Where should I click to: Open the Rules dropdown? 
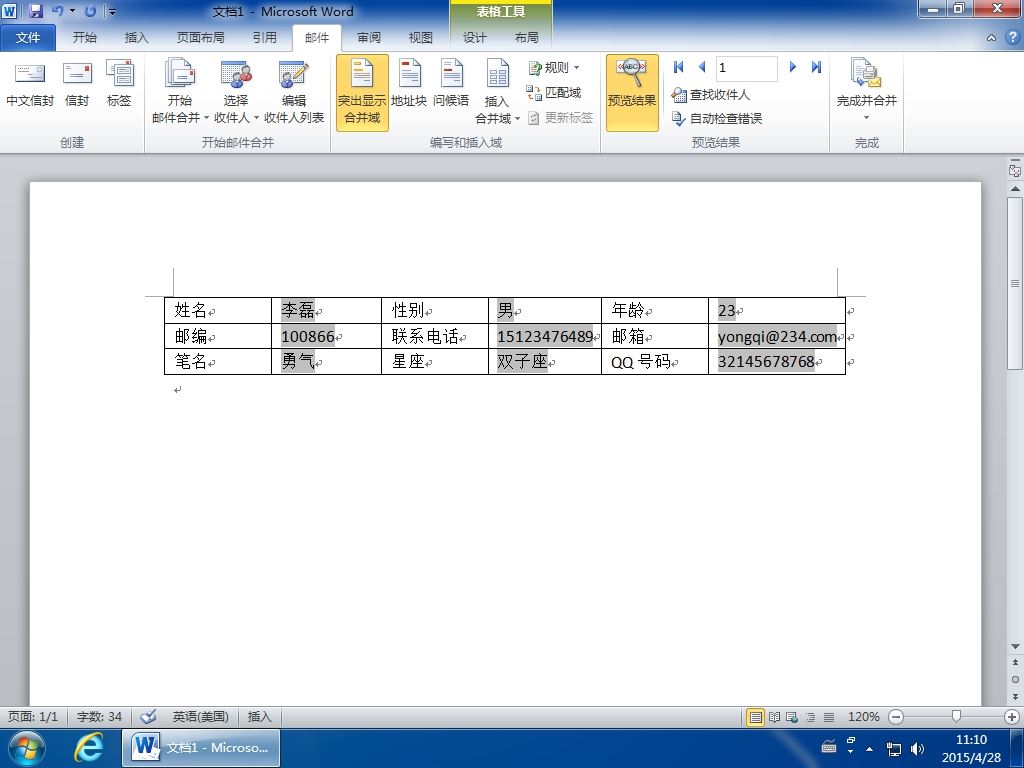(554, 67)
